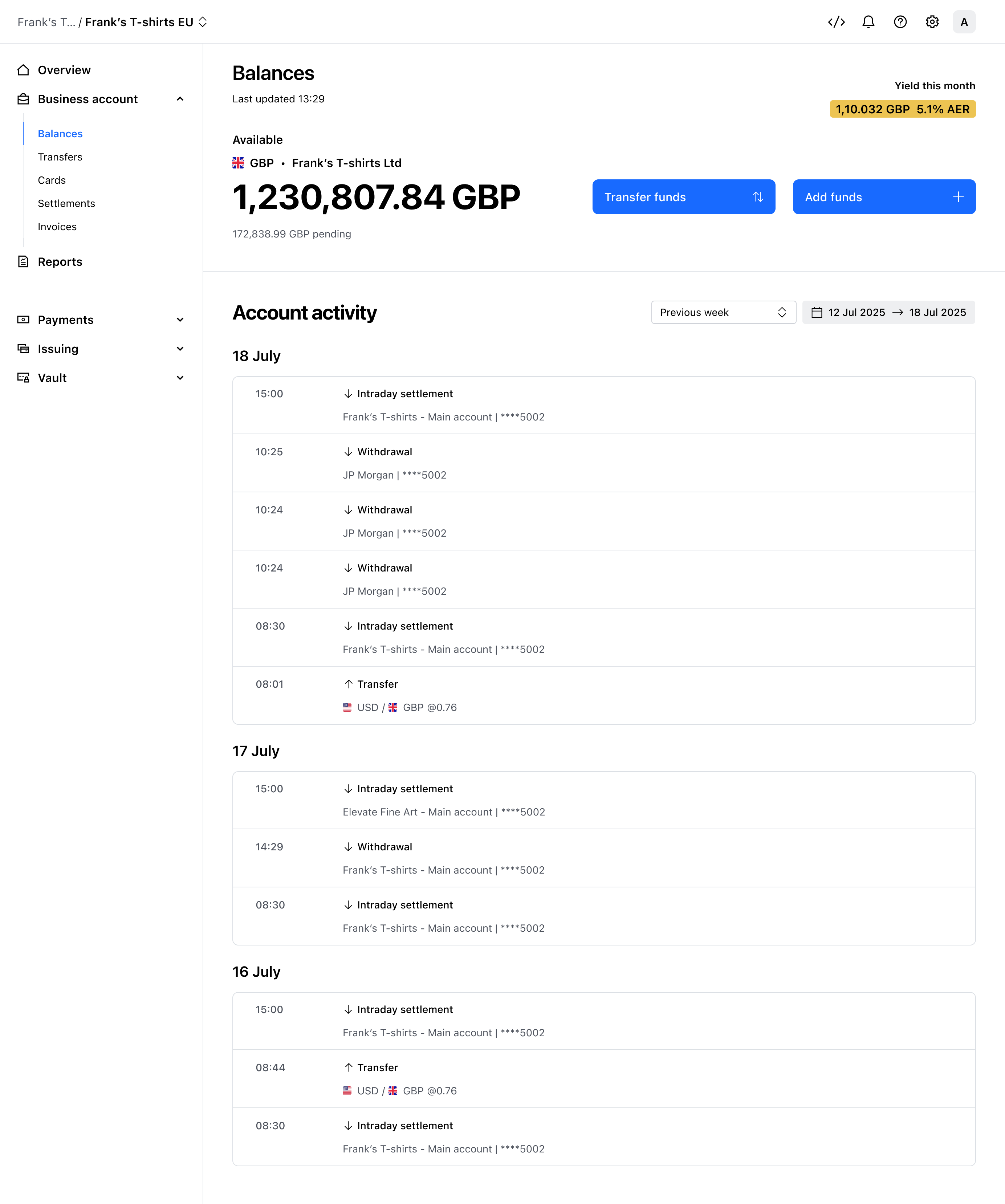This screenshot has width=1005, height=1204.
Task: Click the Vault icon in sidebar
Action: [23, 378]
